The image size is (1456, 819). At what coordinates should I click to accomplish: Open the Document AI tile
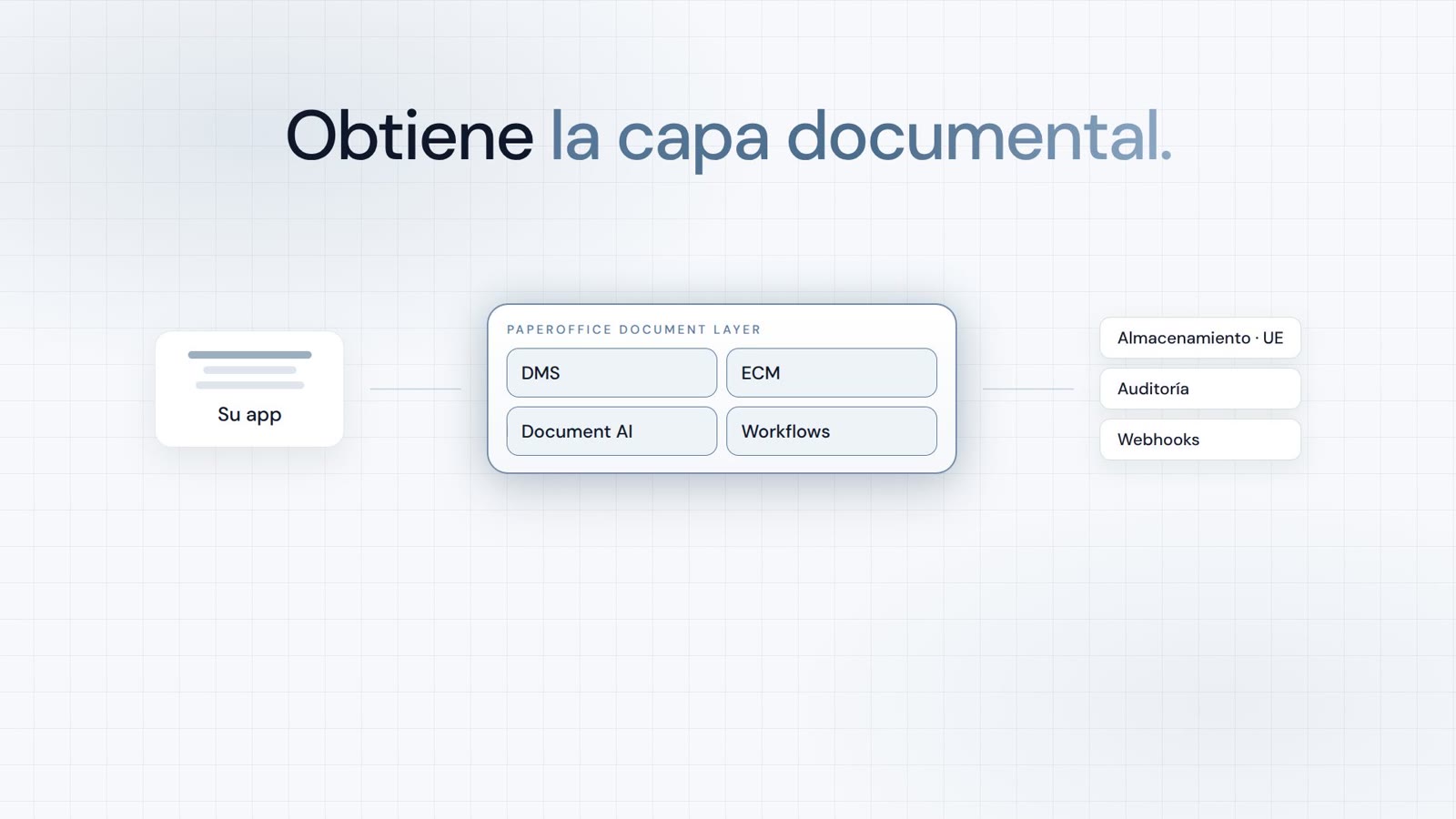pos(612,431)
